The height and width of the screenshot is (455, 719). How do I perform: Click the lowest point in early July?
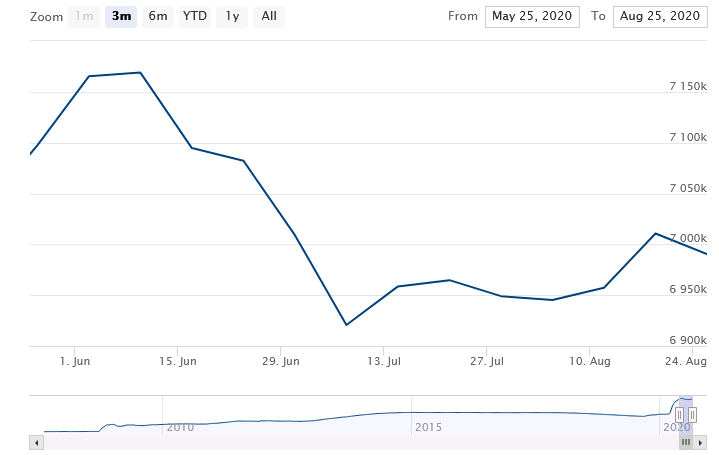[x=346, y=325]
